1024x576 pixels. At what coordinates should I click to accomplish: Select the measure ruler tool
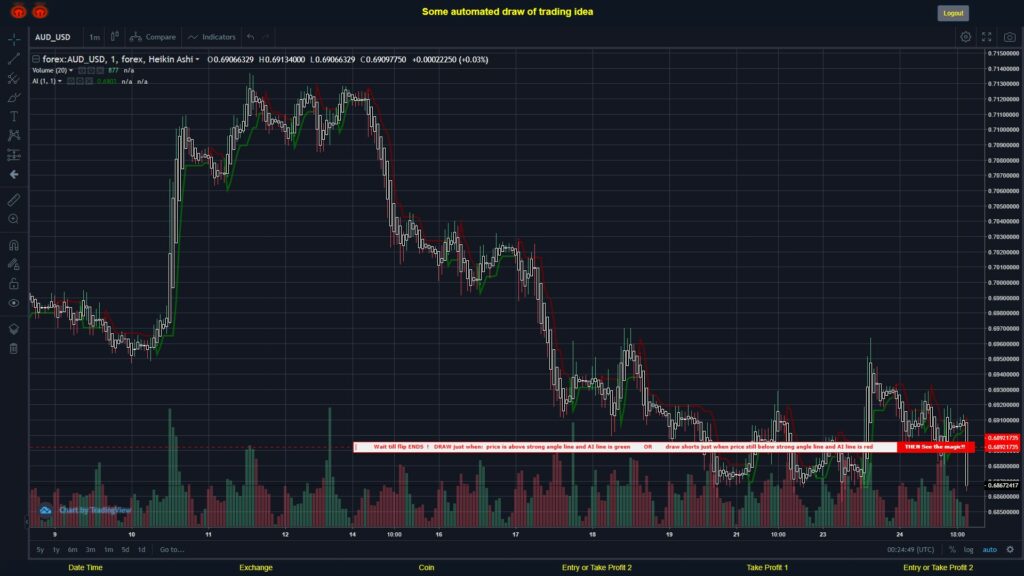(14, 200)
